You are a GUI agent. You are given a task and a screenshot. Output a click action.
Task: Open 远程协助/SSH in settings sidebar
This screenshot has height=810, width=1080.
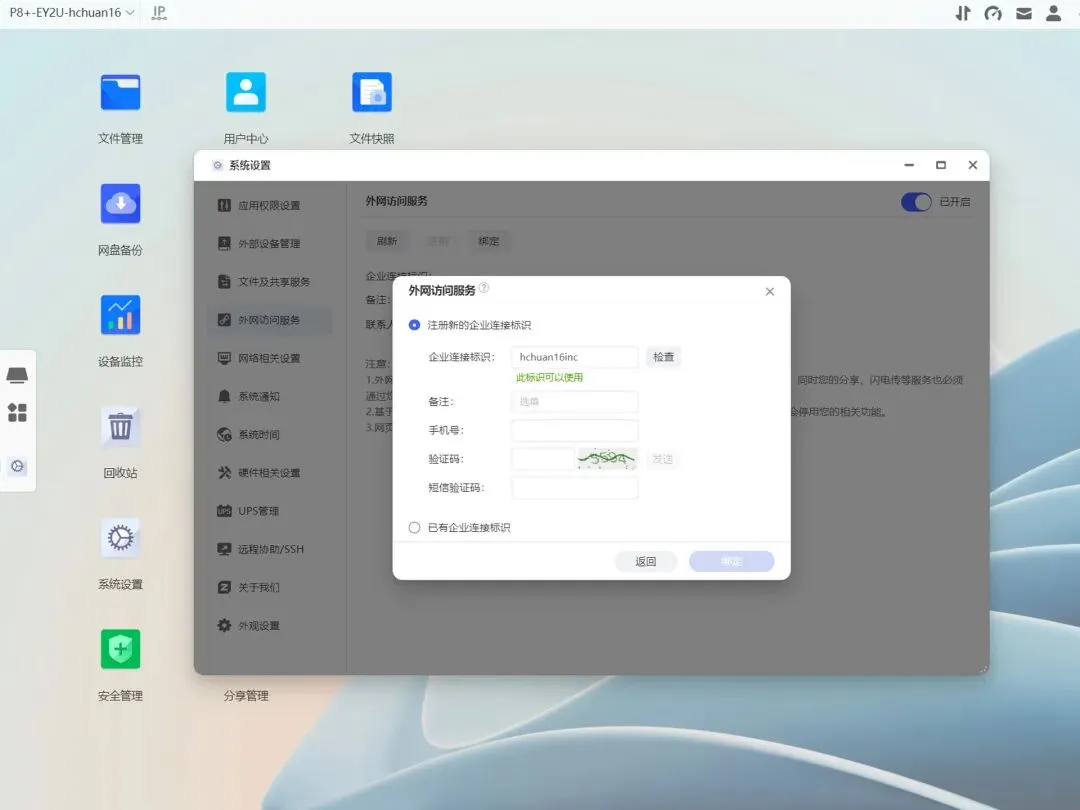(x=269, y=550)
